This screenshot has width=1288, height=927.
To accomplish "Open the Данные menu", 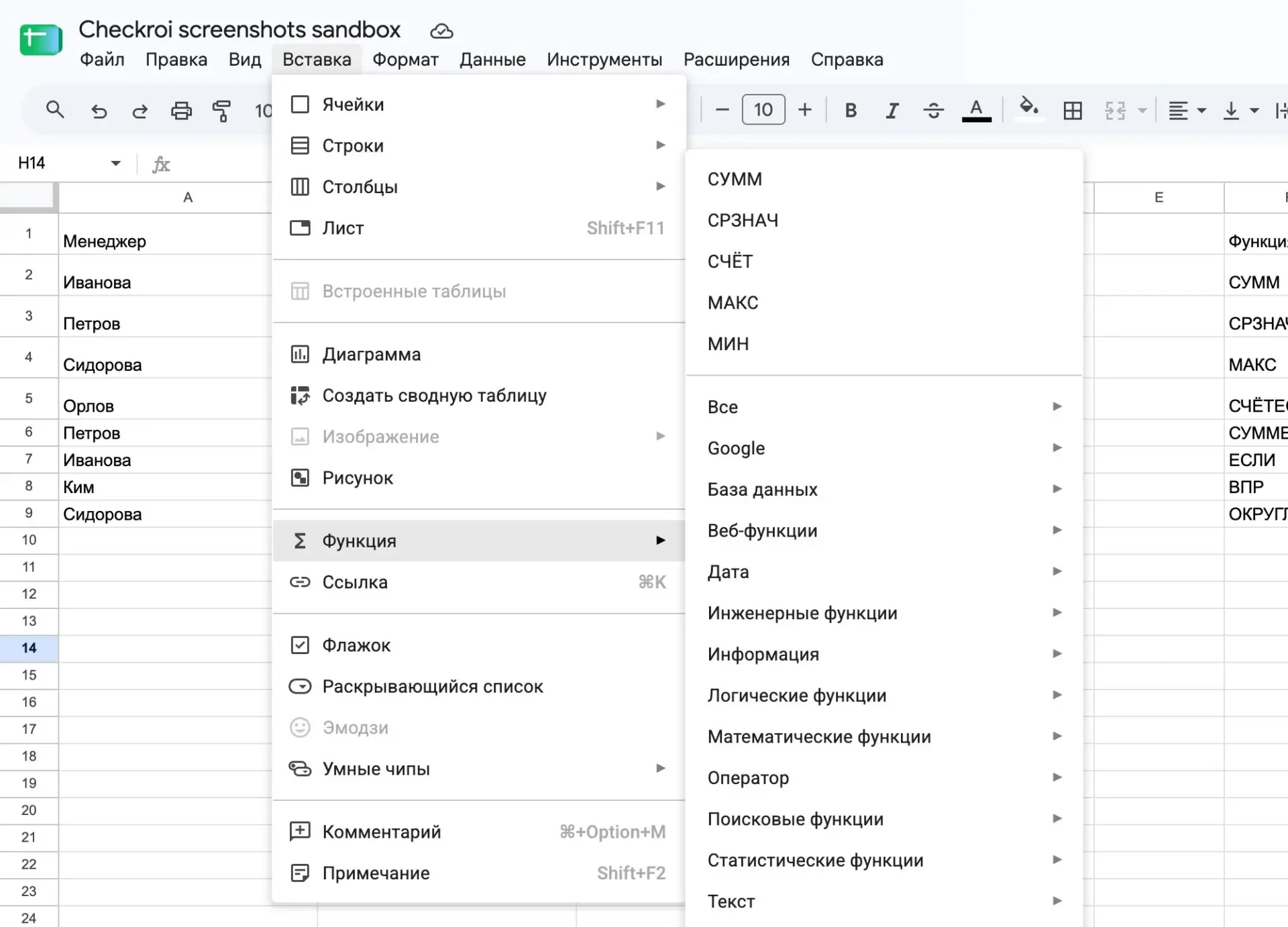I will click(x=492, y=60).
